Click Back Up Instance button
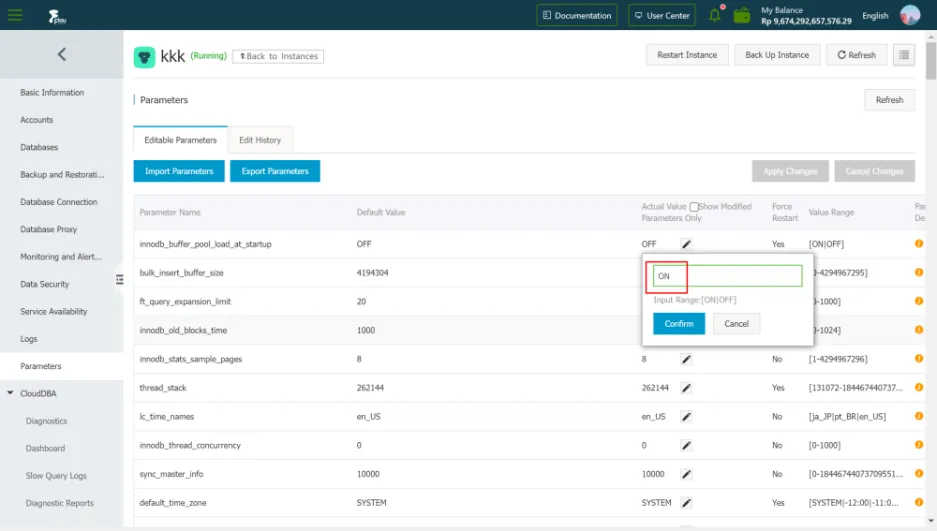This screenshot has height=531, width=937. (x=777, y=55)
